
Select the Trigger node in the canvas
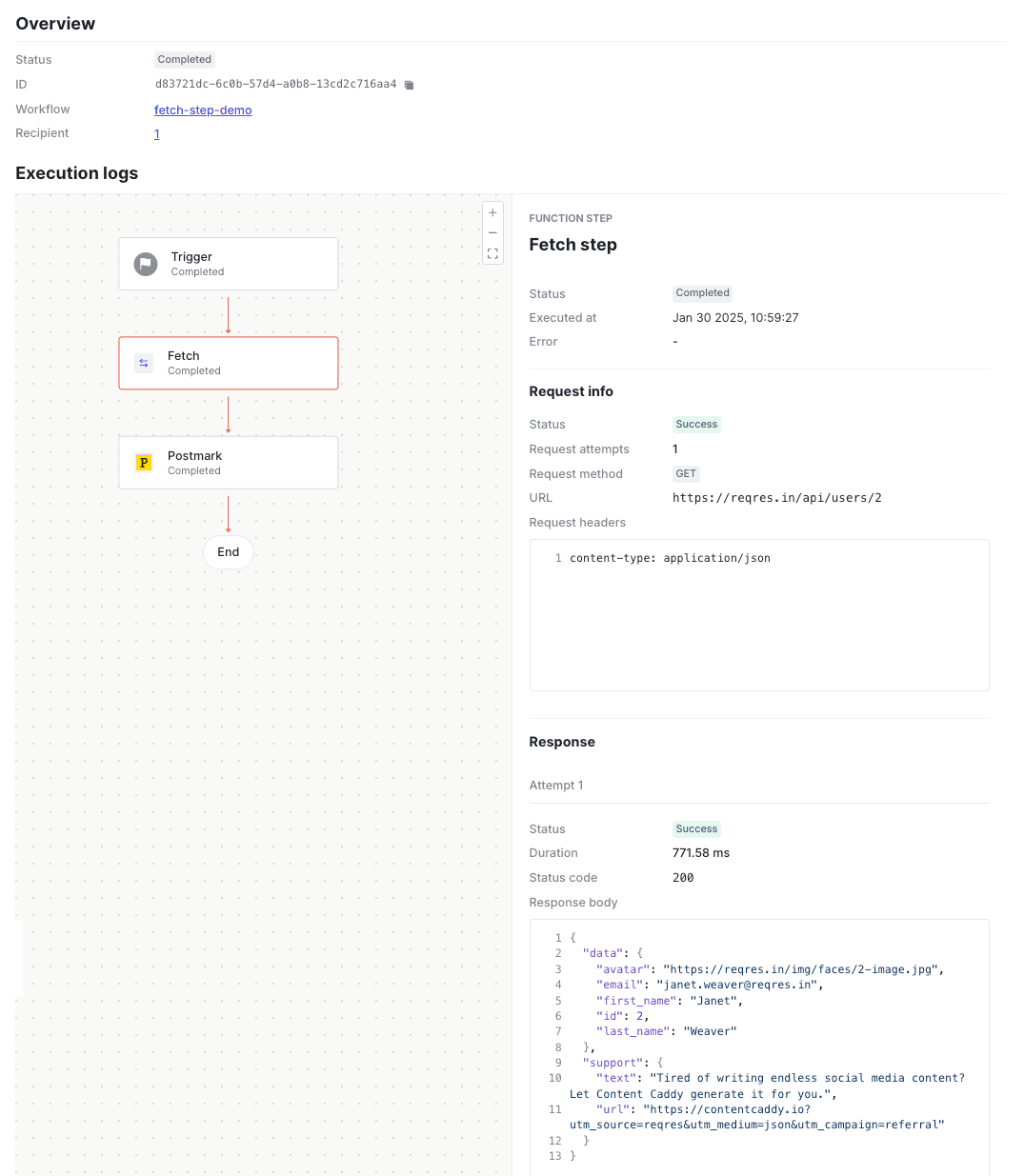tap(229, 264)
